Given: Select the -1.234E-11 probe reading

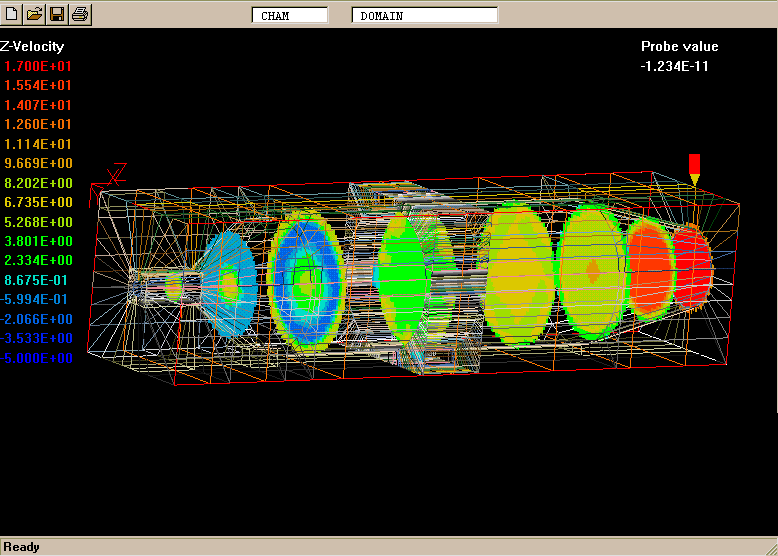Looking at the screenshot, I should (675, 66).
